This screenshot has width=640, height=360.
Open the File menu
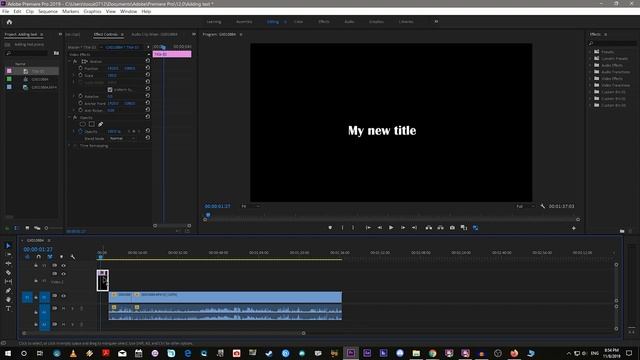point(6,11)
